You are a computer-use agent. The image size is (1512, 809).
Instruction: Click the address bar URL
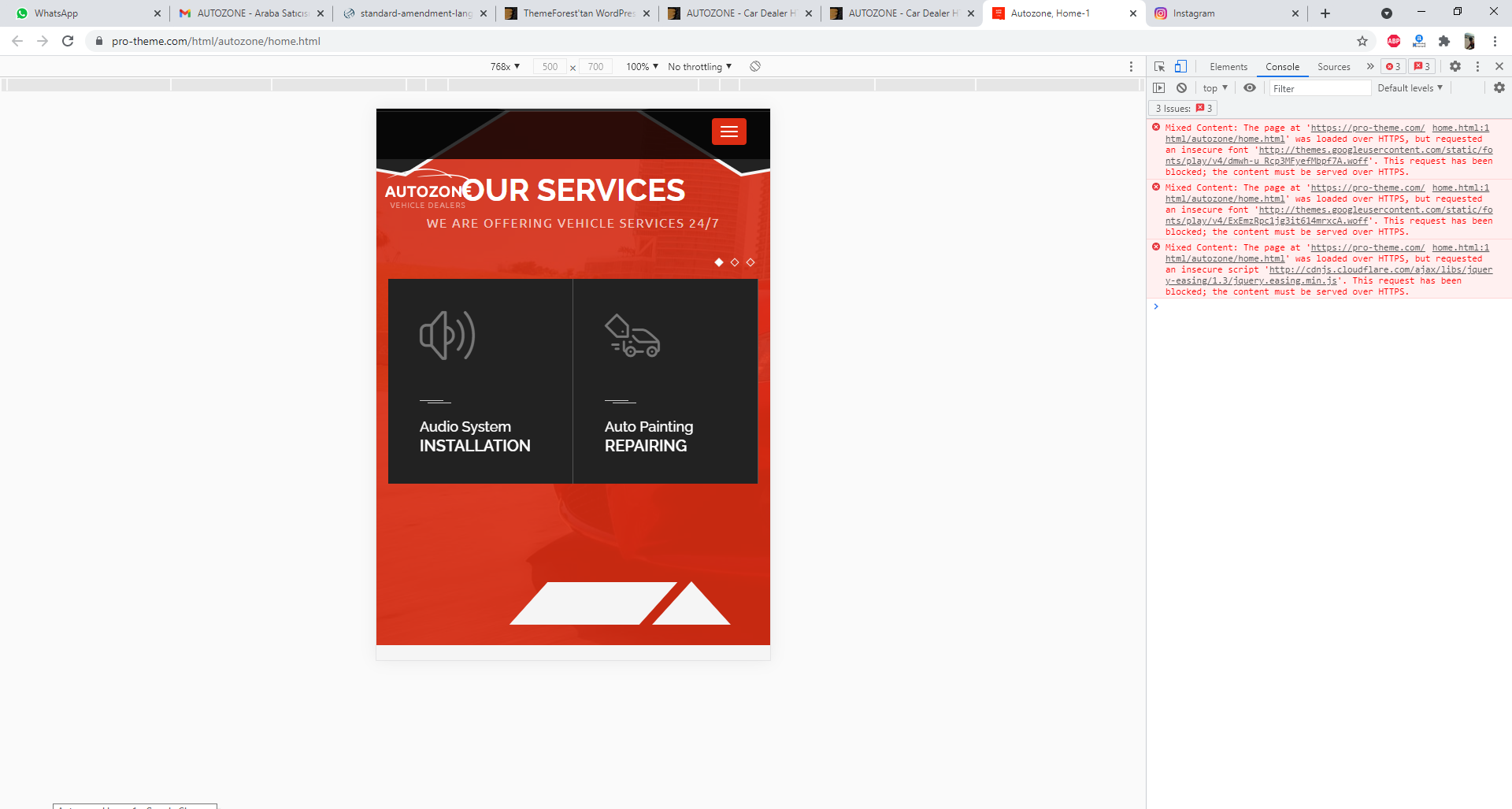216,41
